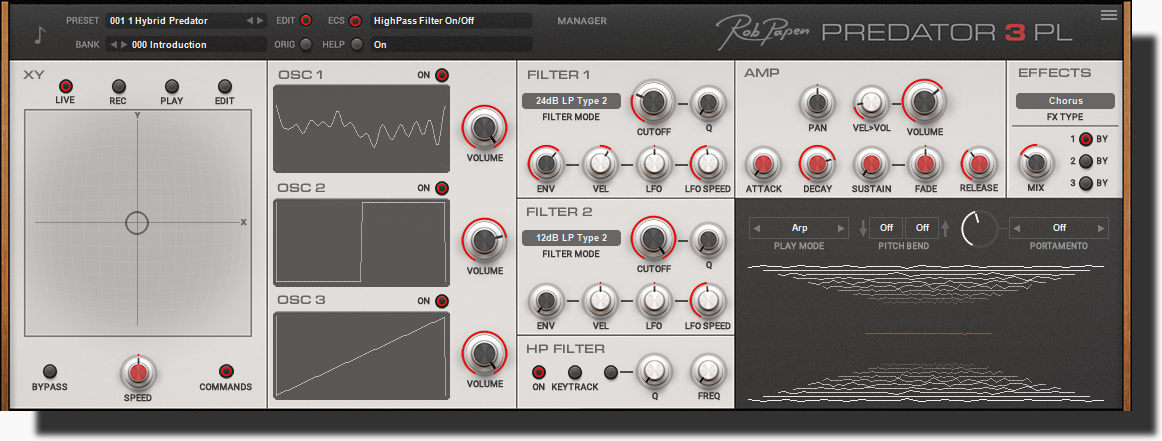Click the HP Filter Q knob
The image size is (1162, 441).
click(654, 371)
